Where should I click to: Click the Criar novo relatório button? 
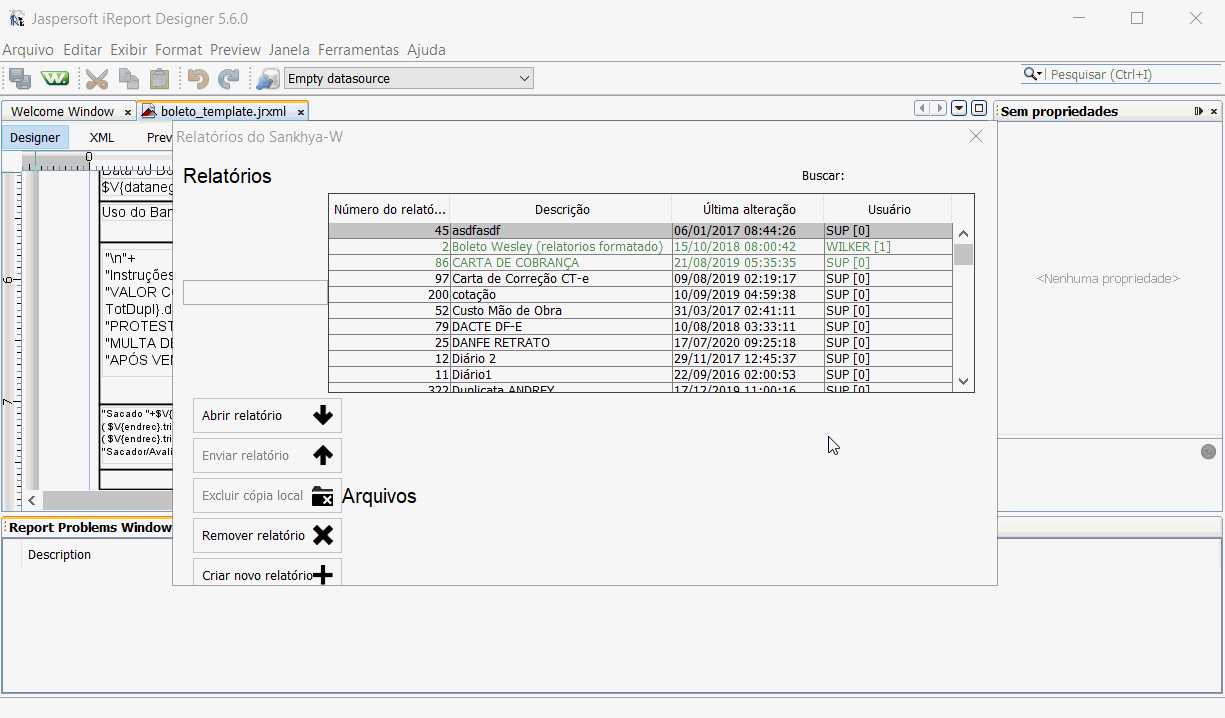coord(267,573)
